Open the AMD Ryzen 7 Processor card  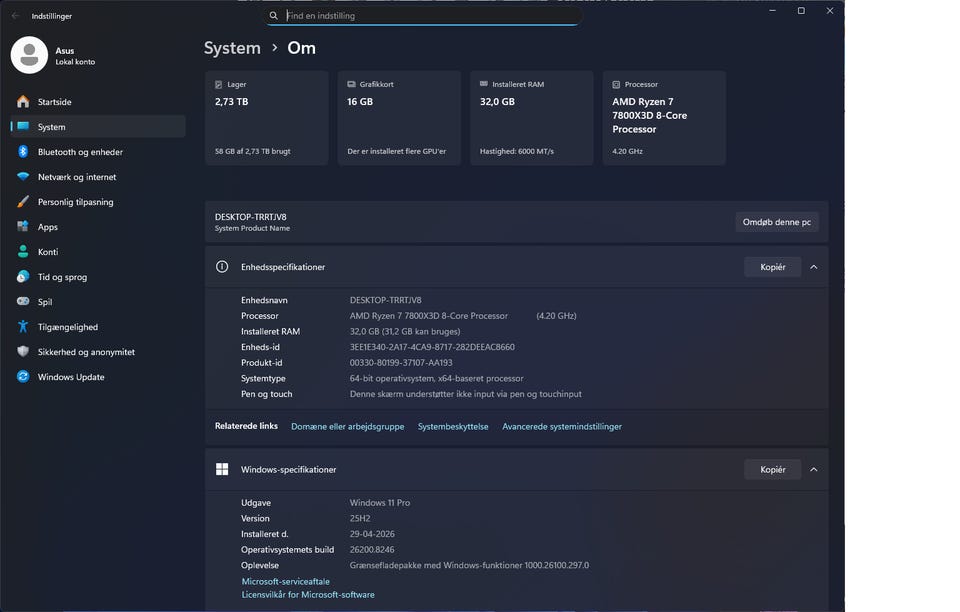coord(664,118)
